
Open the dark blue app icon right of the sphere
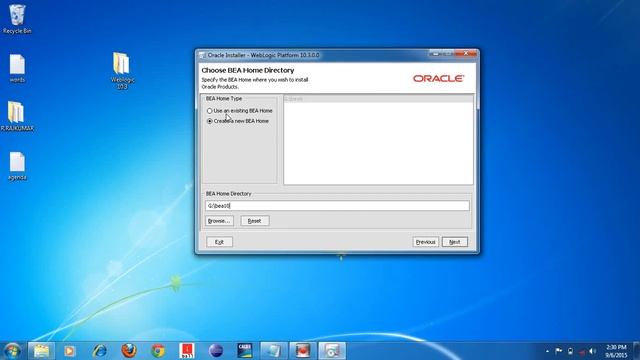pyautogui.click(x=245, y=351)
